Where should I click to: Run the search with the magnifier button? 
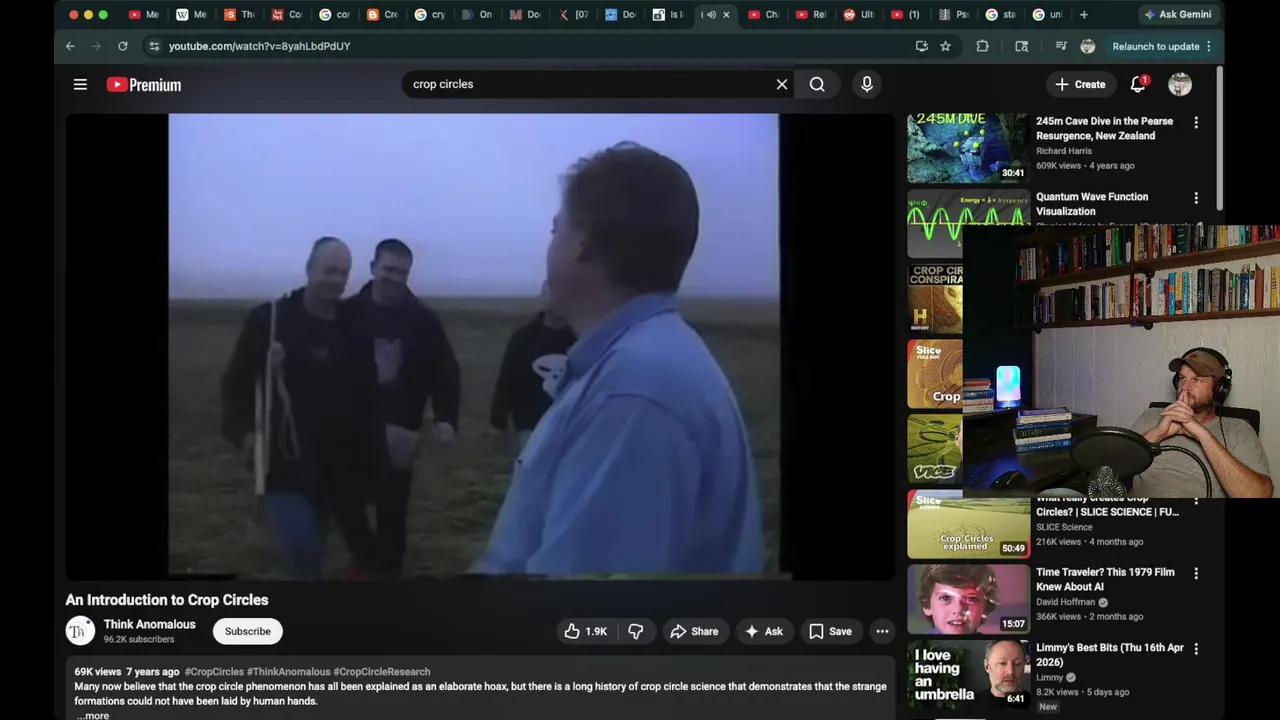(817, 84)
